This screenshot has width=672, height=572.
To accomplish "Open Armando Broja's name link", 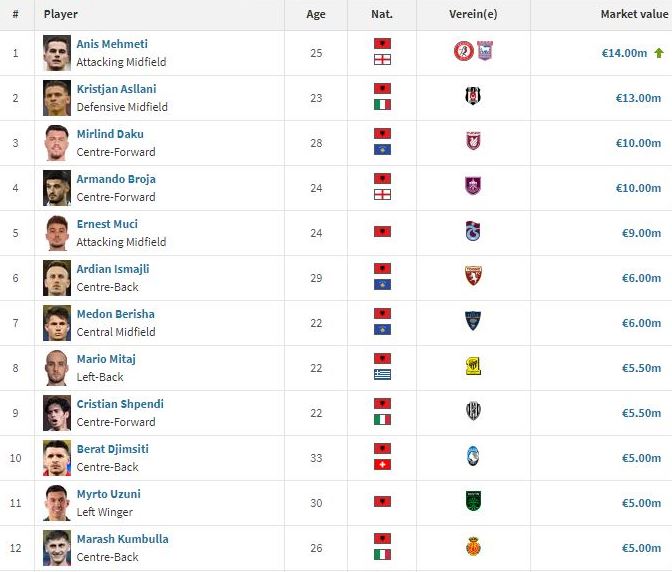I will click(x=116, y=179).
